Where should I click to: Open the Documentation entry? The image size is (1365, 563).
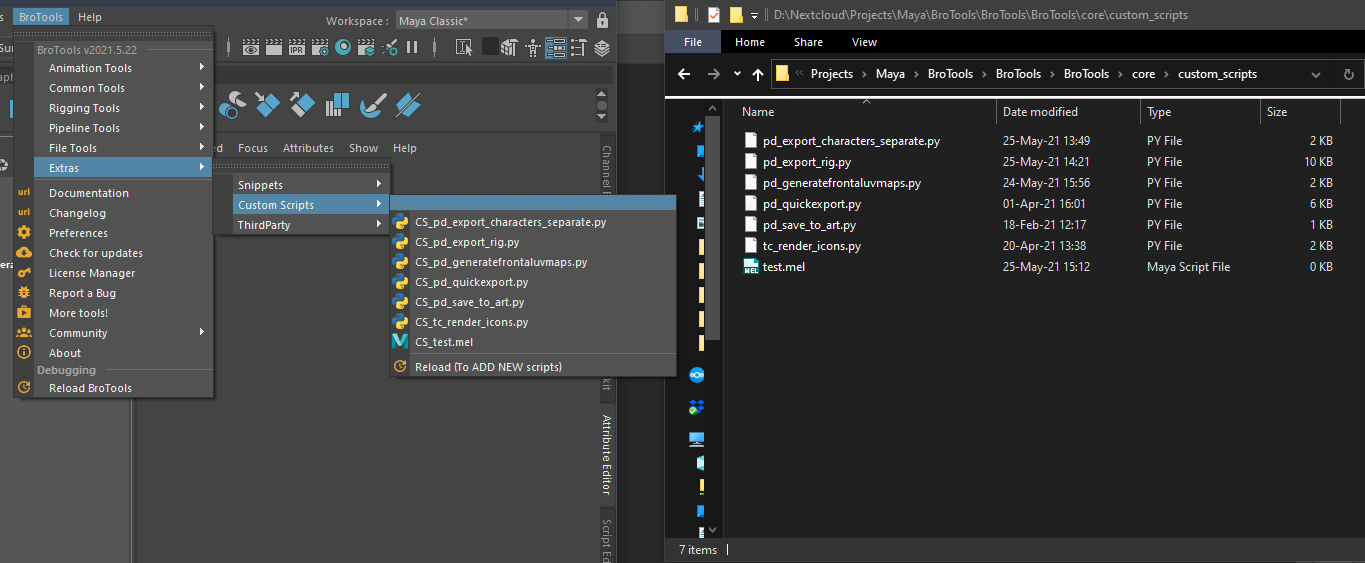[x=123, y=193]
